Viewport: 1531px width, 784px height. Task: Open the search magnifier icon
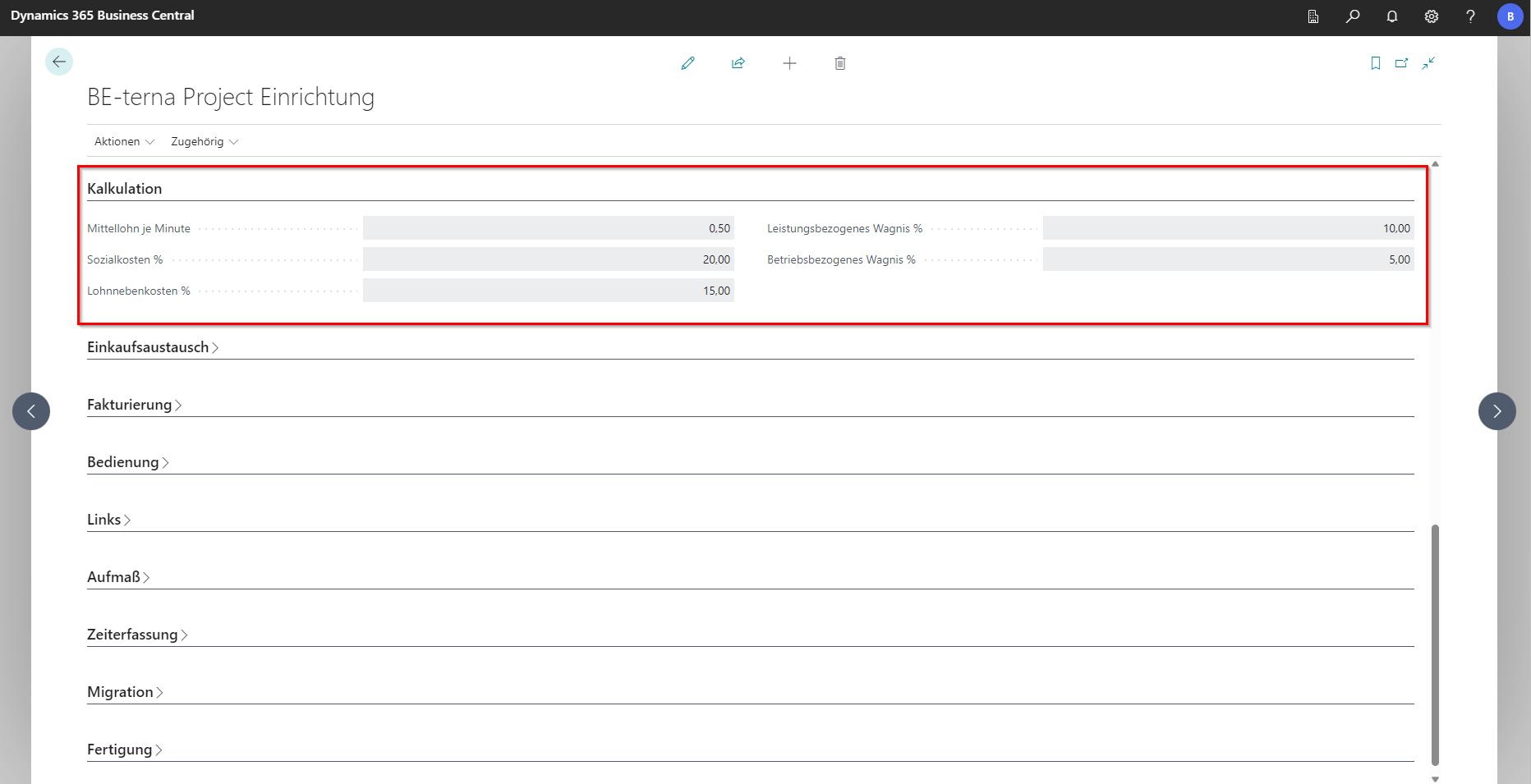pos(1352,16)
